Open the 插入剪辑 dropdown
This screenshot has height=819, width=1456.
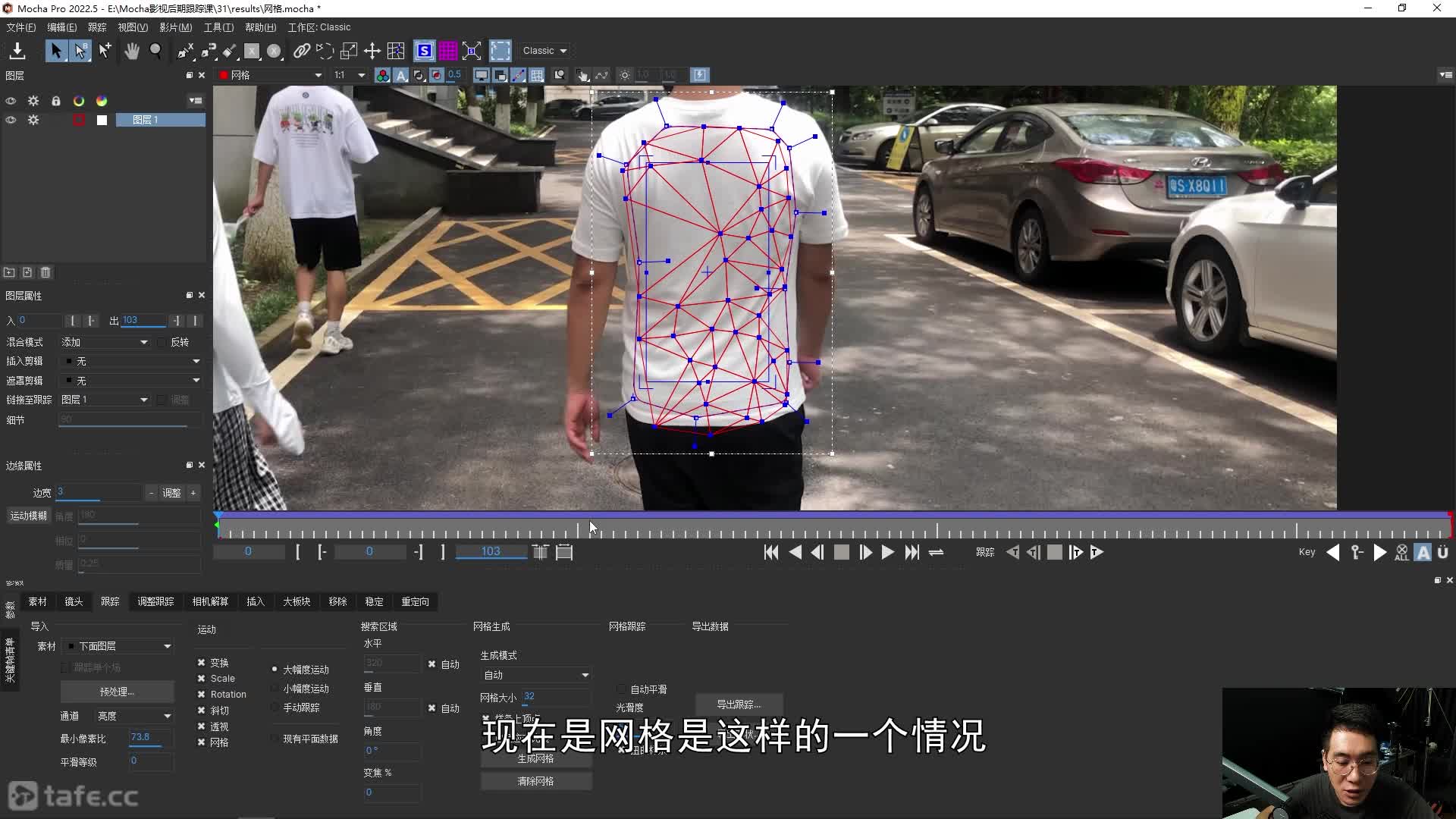(x=131, y=362)
